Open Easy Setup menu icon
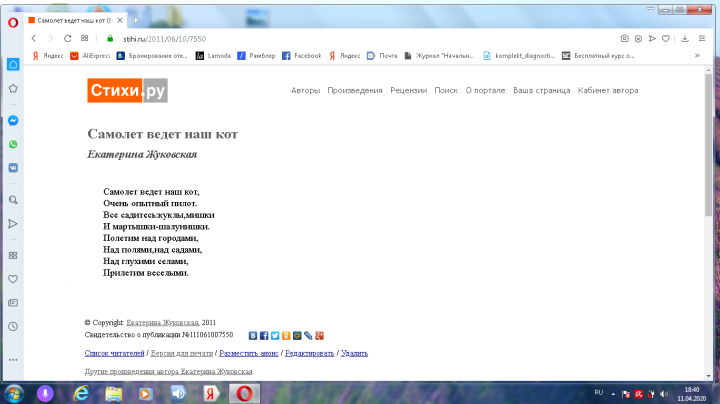 702,39
